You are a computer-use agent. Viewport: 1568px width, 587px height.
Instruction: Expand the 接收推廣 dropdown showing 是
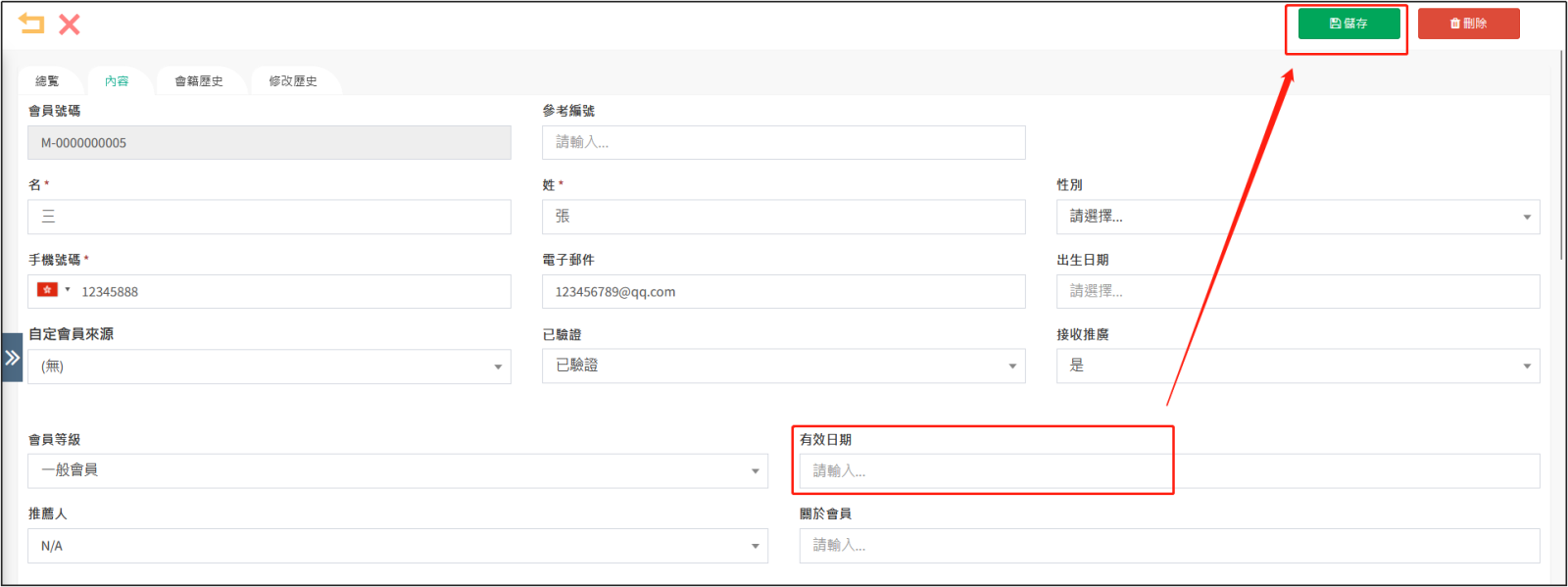point(1298,366)
